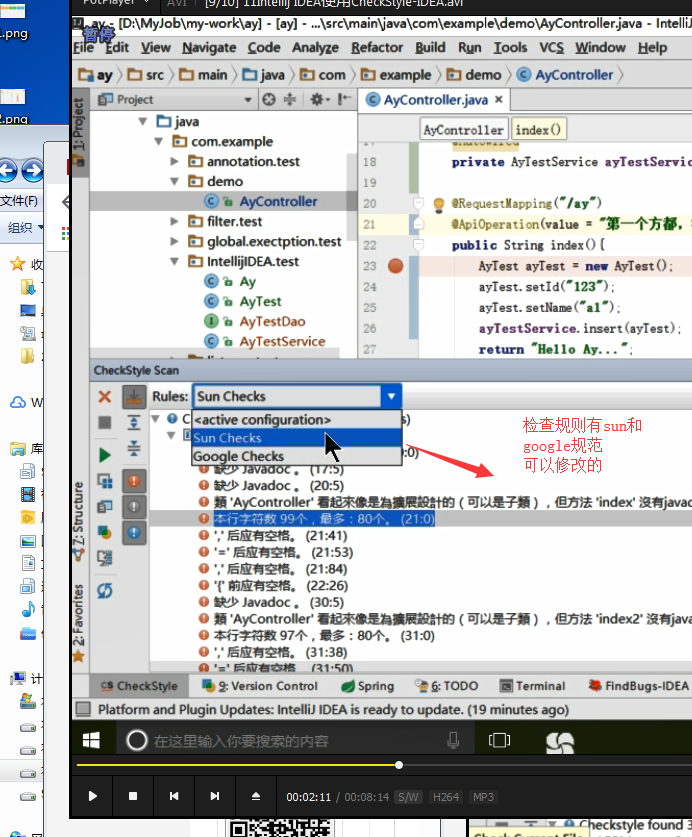Open the Z: Structure side tab
692x837 pixels.
[79, 520]
